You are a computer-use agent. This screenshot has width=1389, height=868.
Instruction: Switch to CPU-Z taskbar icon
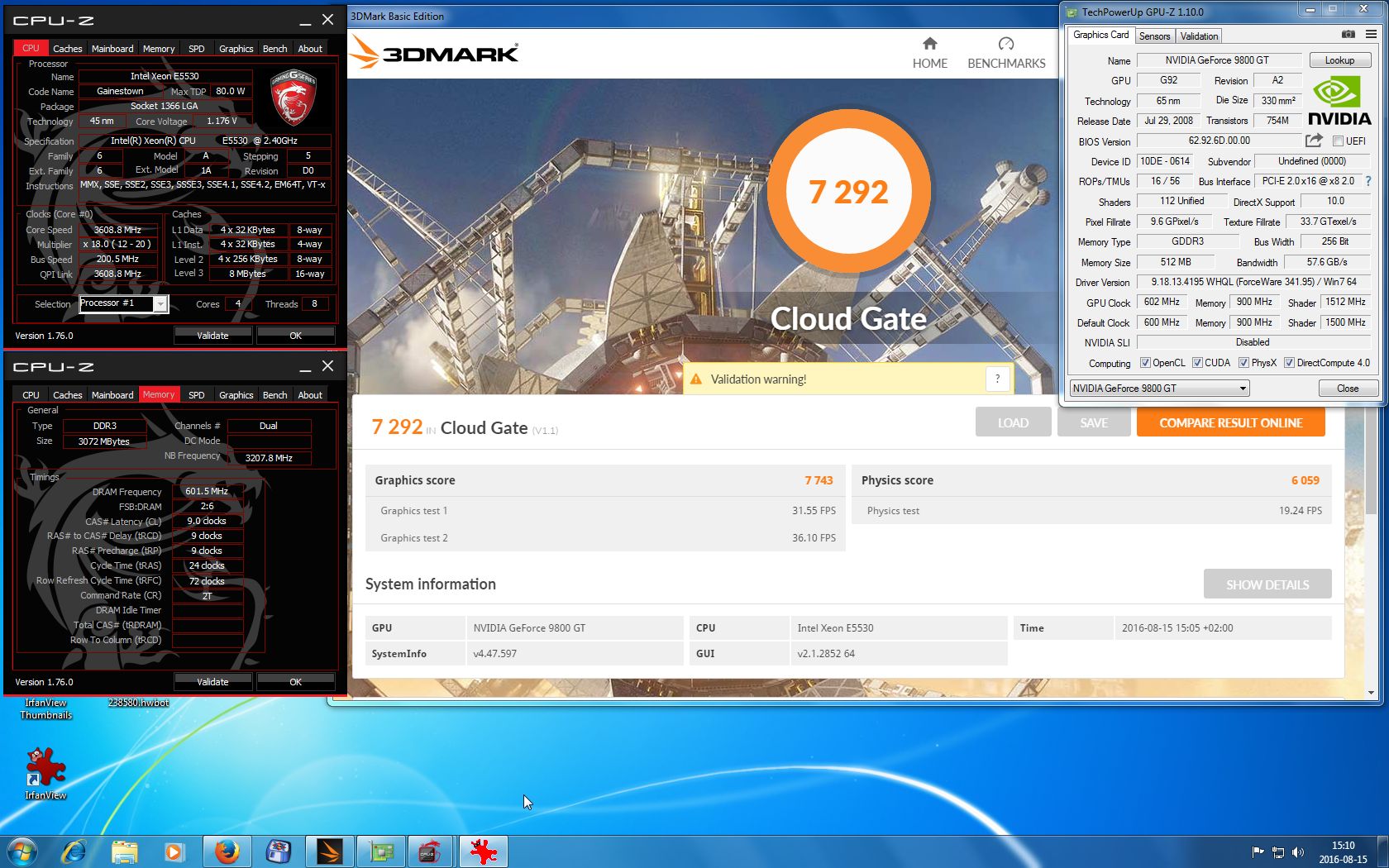pyautogui.click(x=428, y=851)
